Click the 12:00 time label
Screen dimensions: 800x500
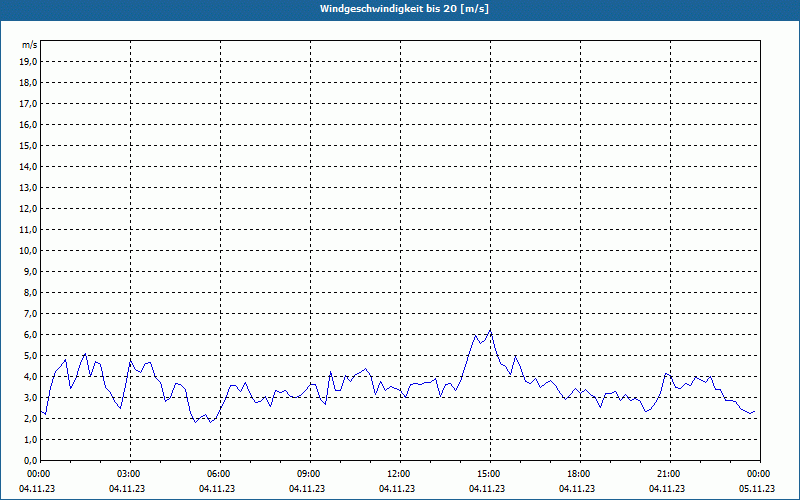tap(400, 474)
